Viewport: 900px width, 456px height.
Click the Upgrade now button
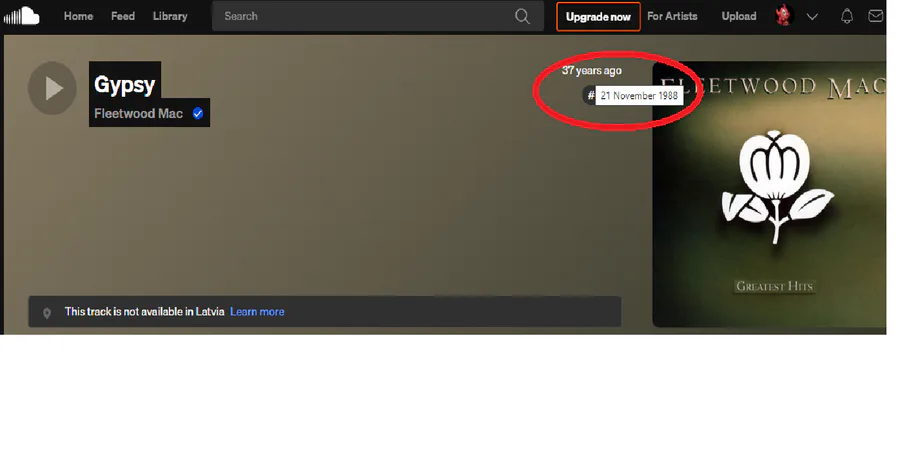coord(598,17)
